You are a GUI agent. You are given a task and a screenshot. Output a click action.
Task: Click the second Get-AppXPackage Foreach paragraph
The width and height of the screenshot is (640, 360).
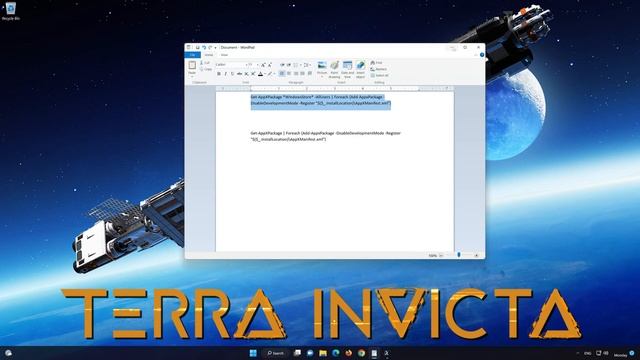click(x=326, y=136)
